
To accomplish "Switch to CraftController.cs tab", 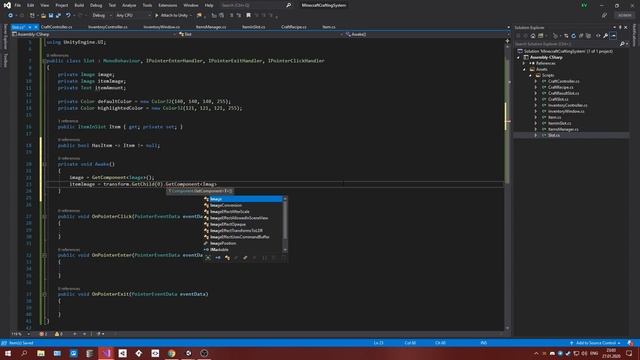I will 56,27.
